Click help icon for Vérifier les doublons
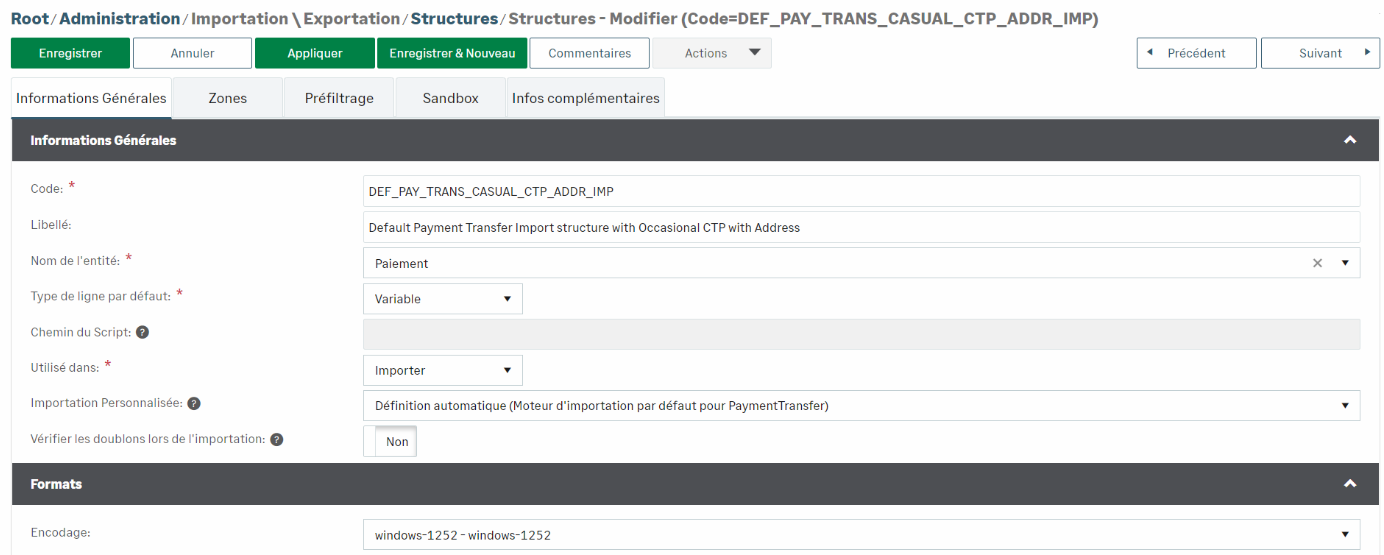 (x=277, y=440)
